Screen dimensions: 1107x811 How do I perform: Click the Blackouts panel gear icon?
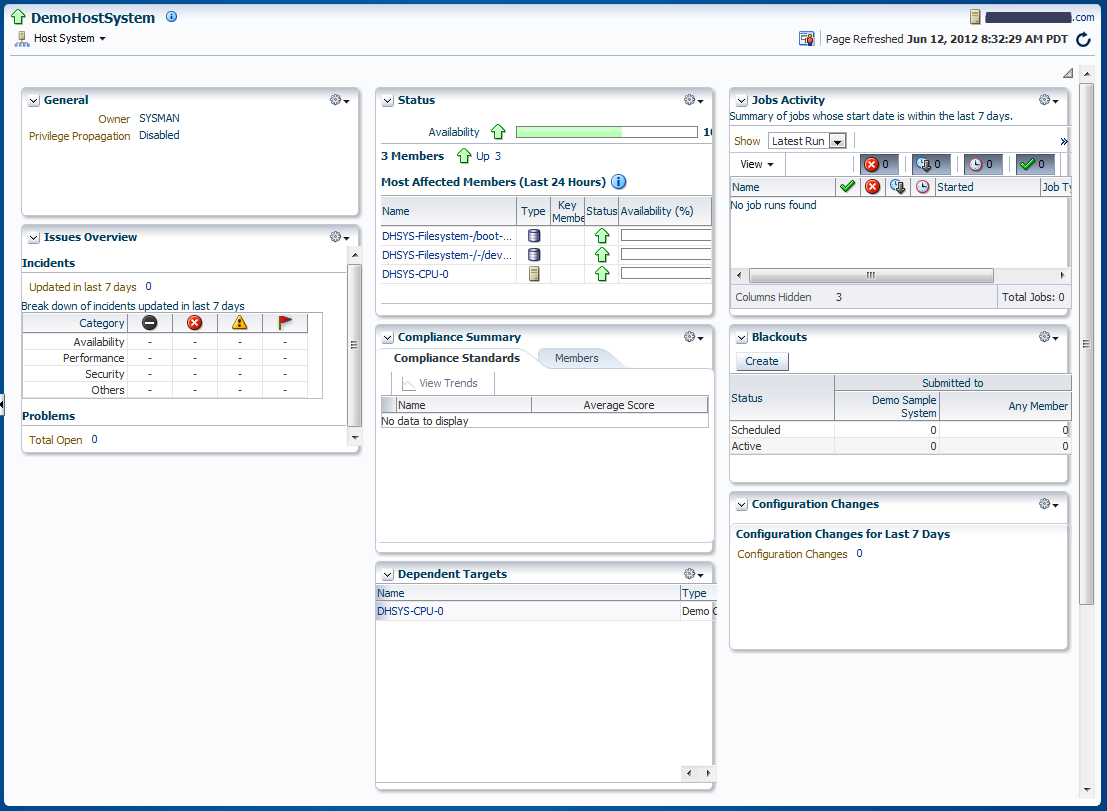tap(1048, 337)
